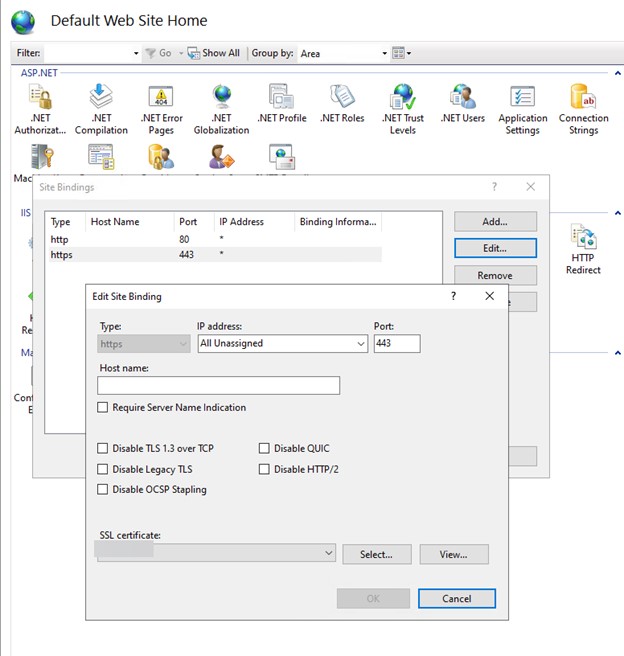Click View... for SSL certificate
The height and width of the screenshot is (656, 624).
pos(454,554)
